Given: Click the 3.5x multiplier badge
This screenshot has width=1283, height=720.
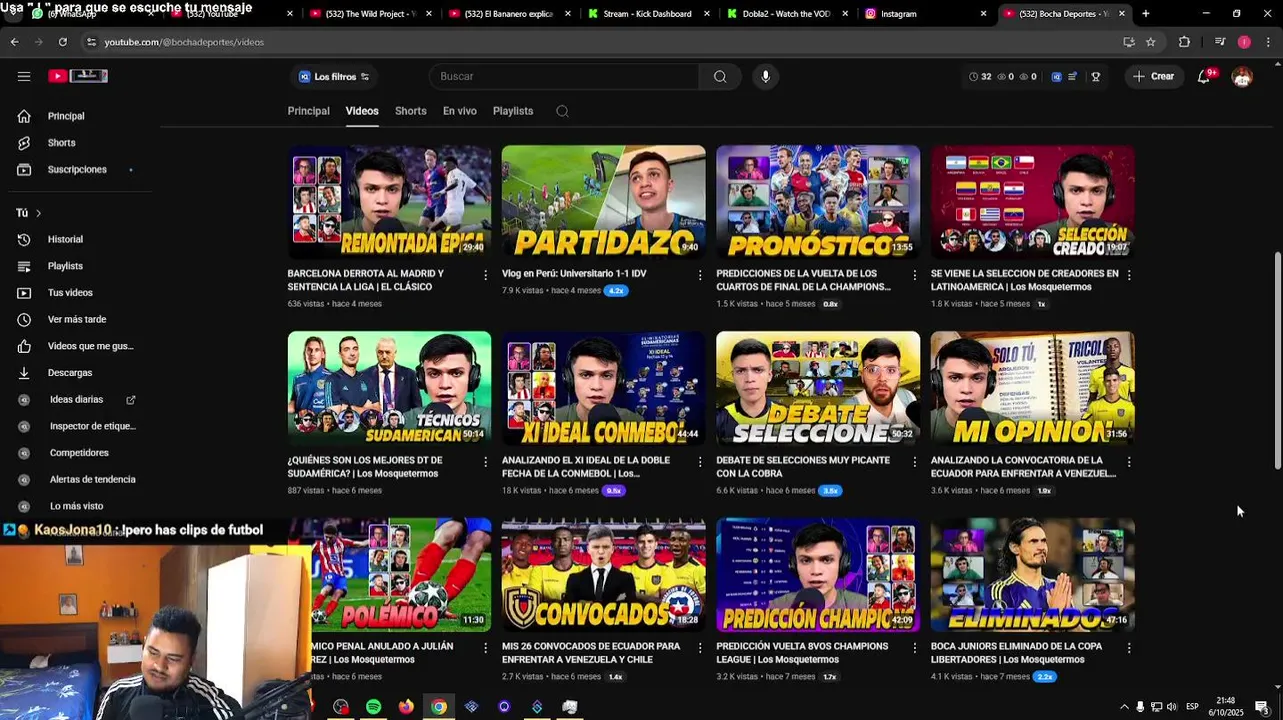Looking at the screenshot, I should [830, 491].
